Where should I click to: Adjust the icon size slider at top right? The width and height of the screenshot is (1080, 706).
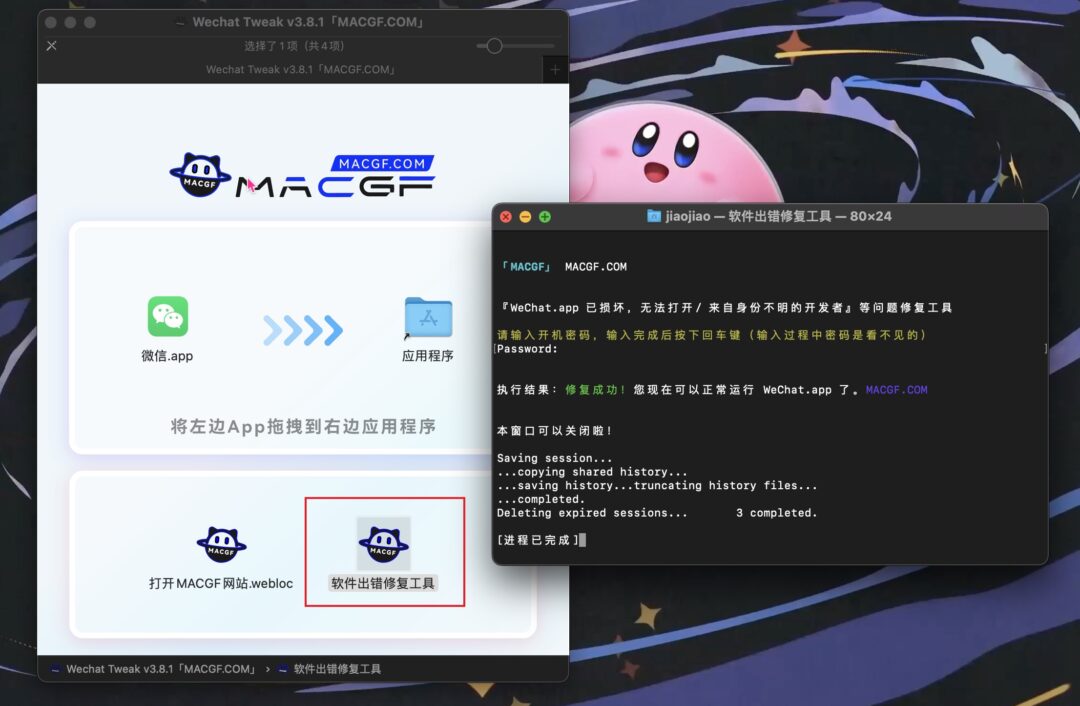point(494,45)
